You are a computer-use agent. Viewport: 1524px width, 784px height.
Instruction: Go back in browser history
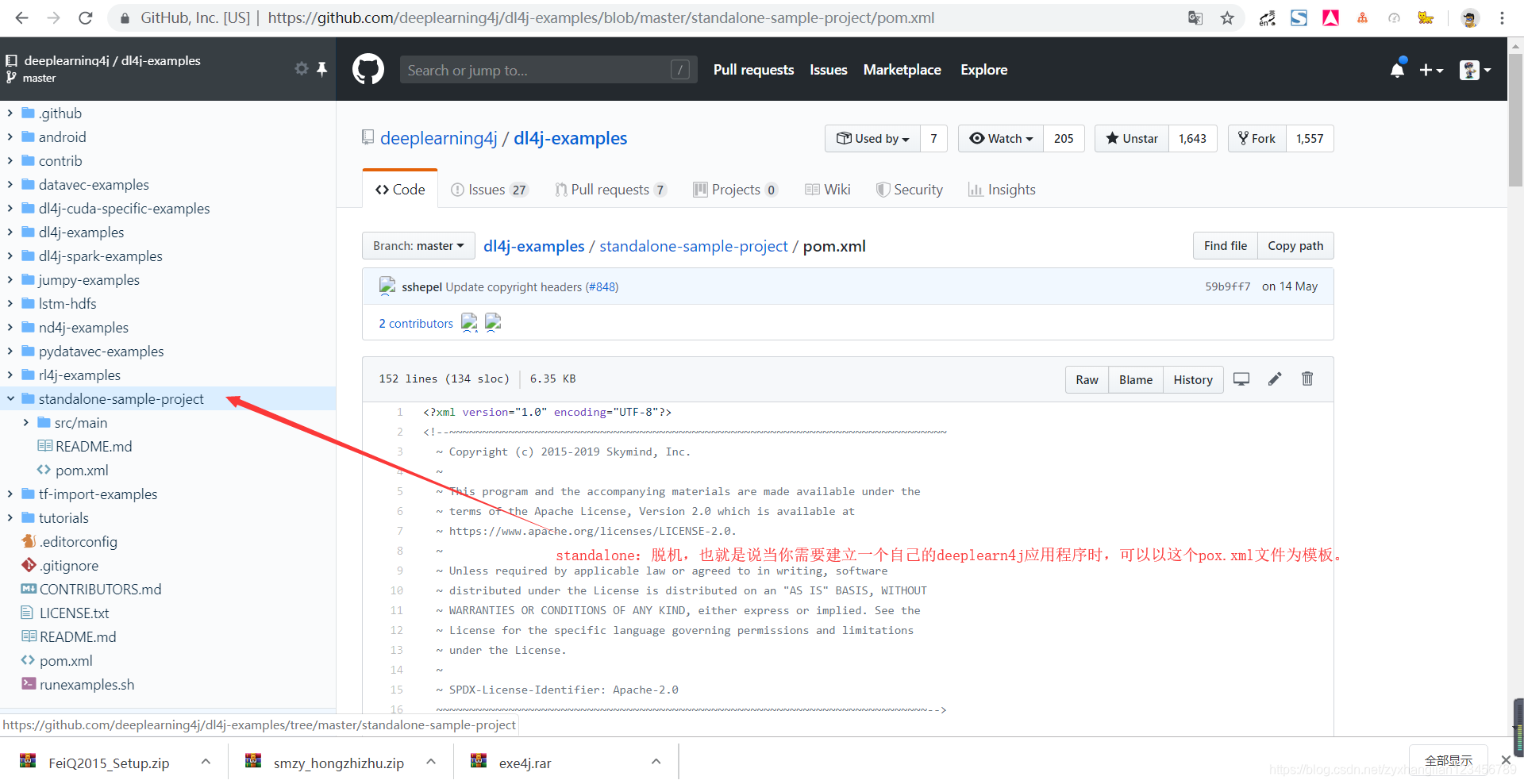coord(21,17)
